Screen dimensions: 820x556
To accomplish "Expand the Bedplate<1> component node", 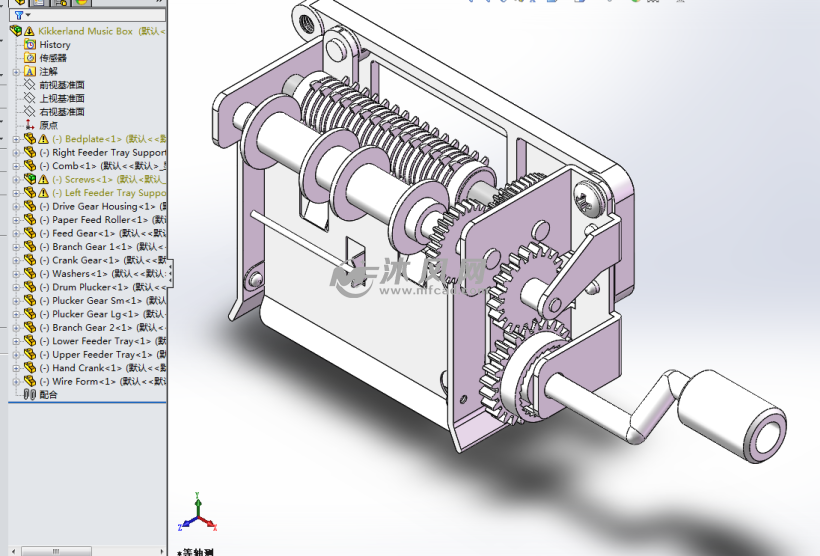I will 15,139.
